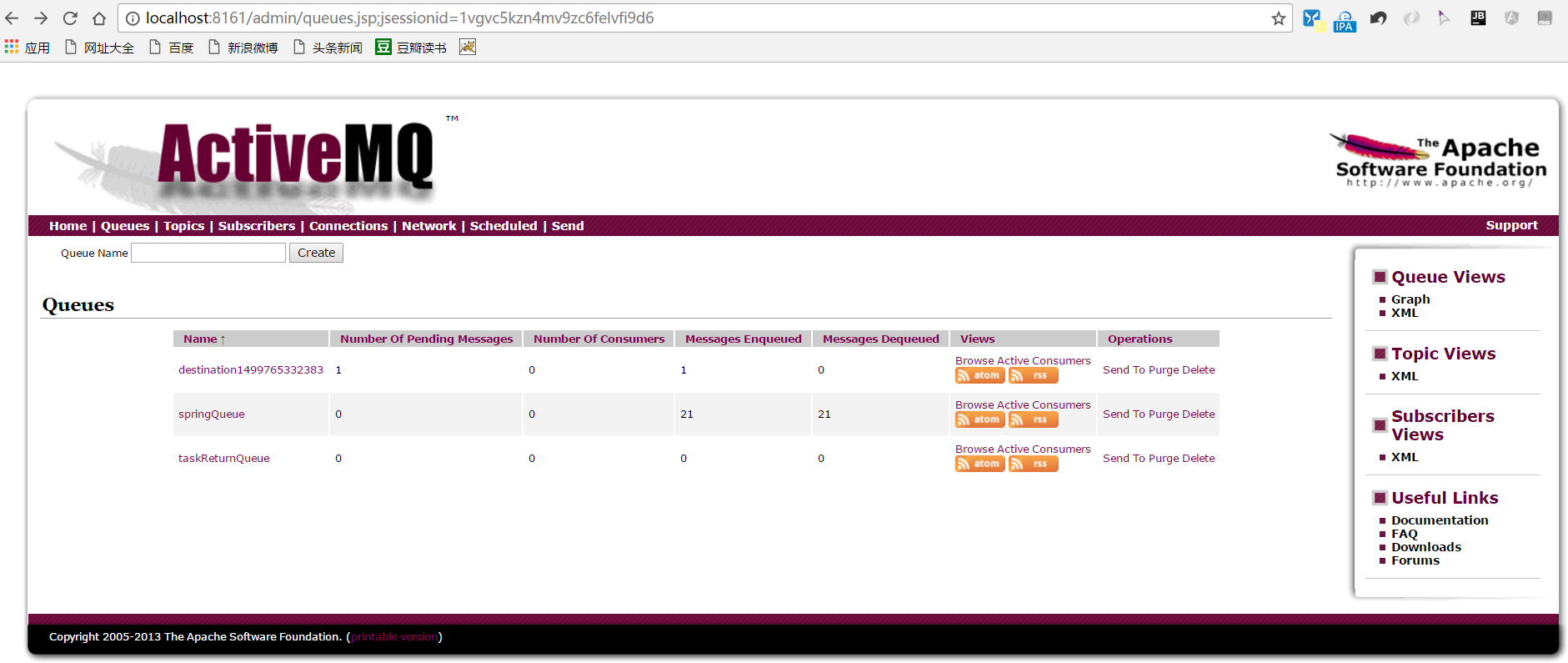Image resolution: width=1568 pixels, height=663 pixels.
Task: Sort by Messages Enqueued header
Action: point(743,339)
